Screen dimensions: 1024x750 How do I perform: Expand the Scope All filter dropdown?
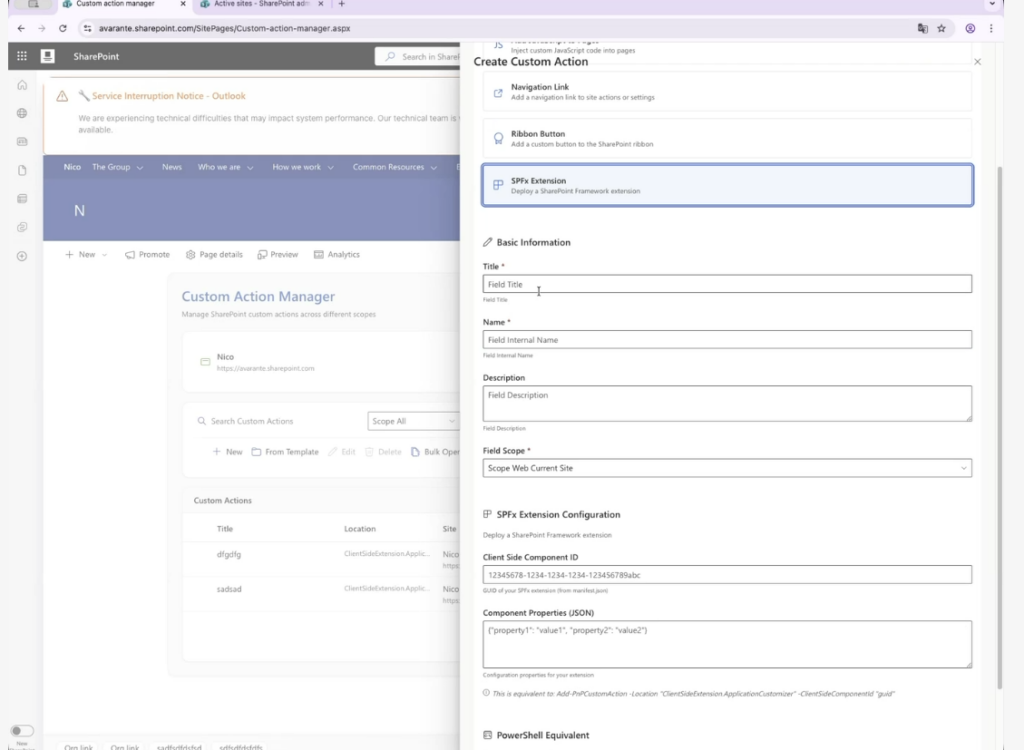tap(411, 422)
